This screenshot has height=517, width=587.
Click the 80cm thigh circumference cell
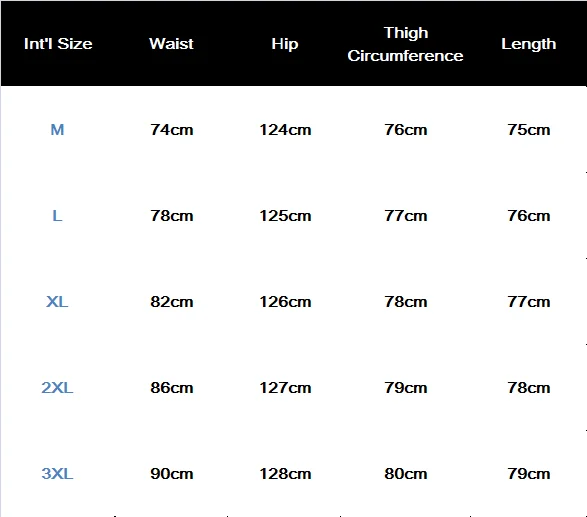[x=406, y=474]
